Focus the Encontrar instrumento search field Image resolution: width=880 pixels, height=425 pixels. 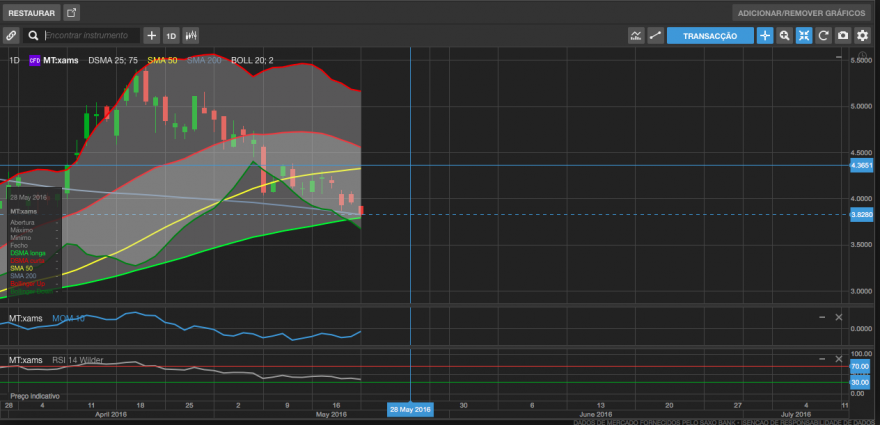[91, 35]
